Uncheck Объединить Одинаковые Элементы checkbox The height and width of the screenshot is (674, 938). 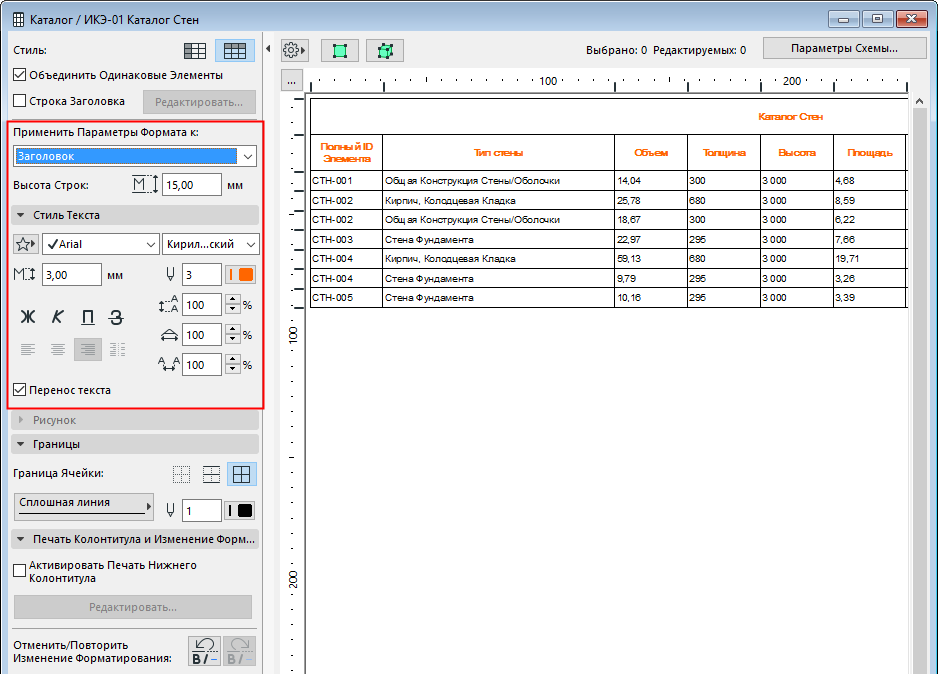coord(20,75)
